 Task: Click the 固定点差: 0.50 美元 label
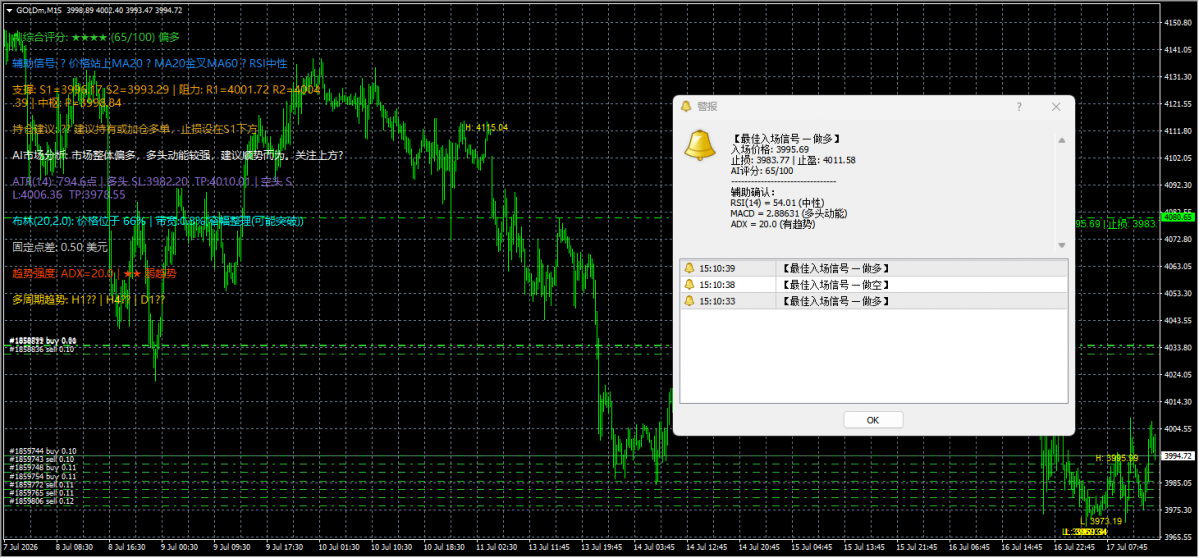tap(60, 247)
